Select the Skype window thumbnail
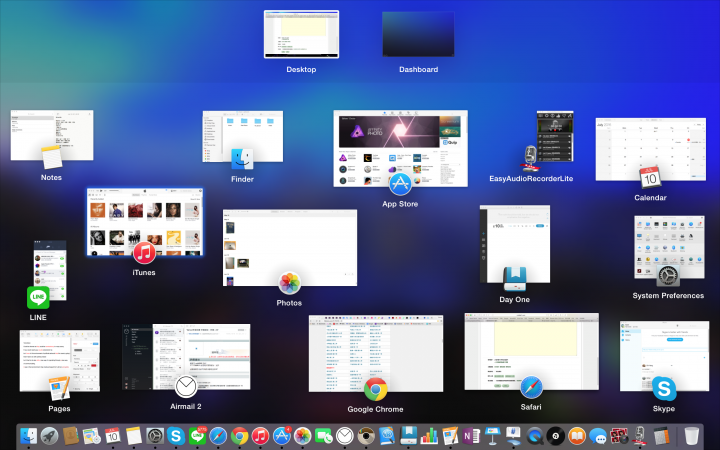 [664, 356]
